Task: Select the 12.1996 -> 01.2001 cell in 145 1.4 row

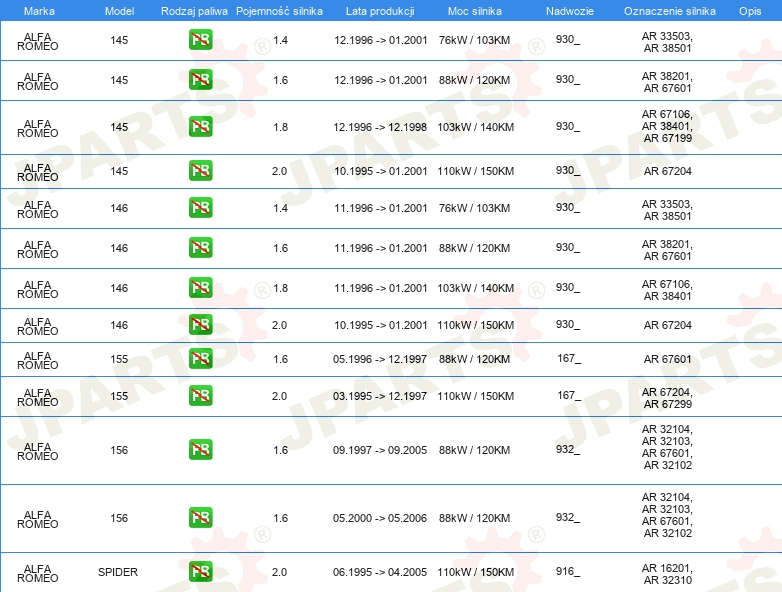Action: pyautogui.click(x=381, y=40)
